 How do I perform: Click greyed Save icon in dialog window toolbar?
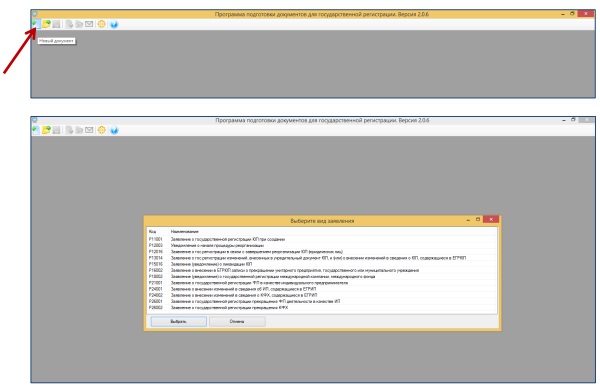[x=56, y=130]
